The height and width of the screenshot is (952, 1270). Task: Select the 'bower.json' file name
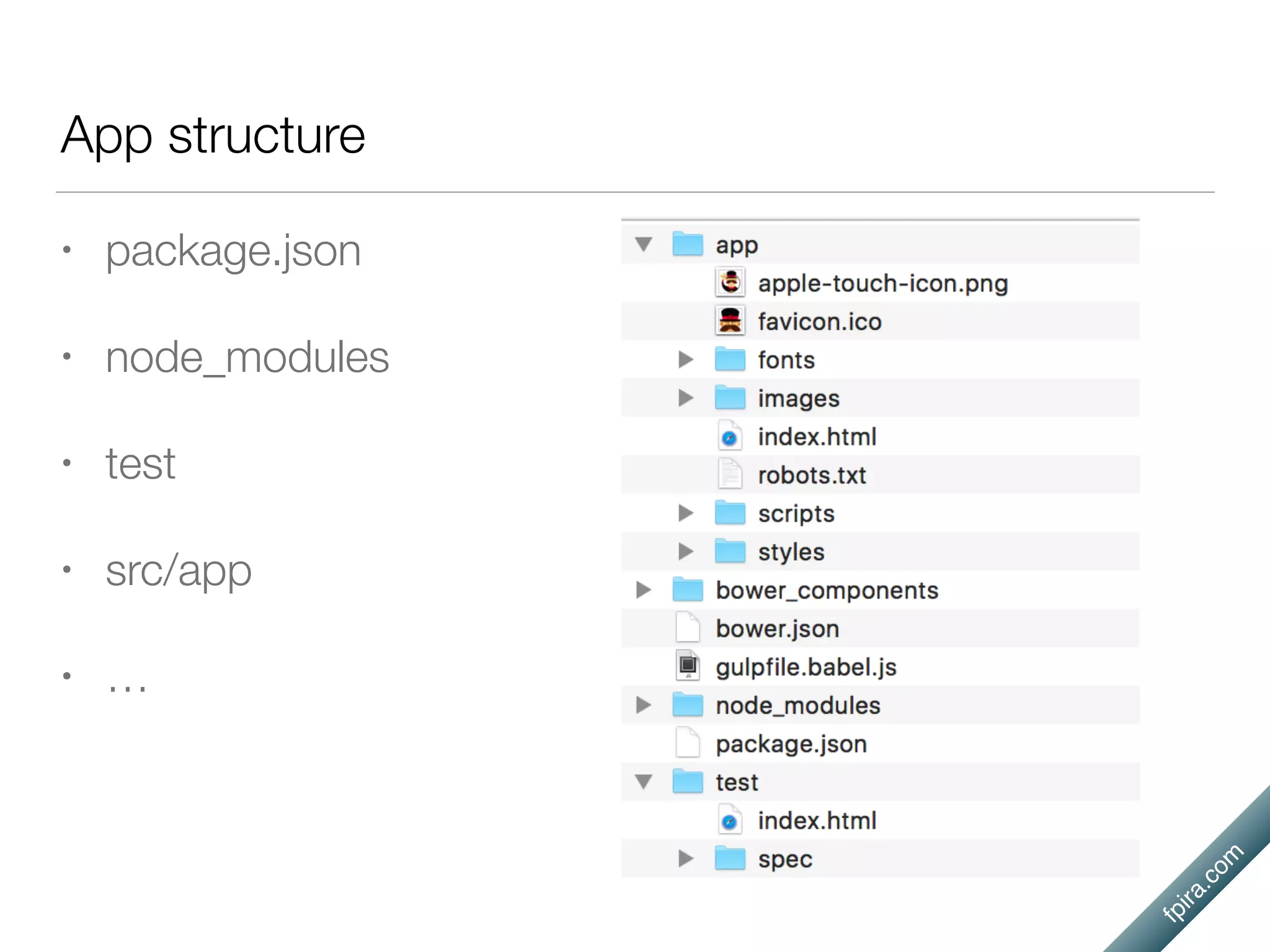click(778, 630)
